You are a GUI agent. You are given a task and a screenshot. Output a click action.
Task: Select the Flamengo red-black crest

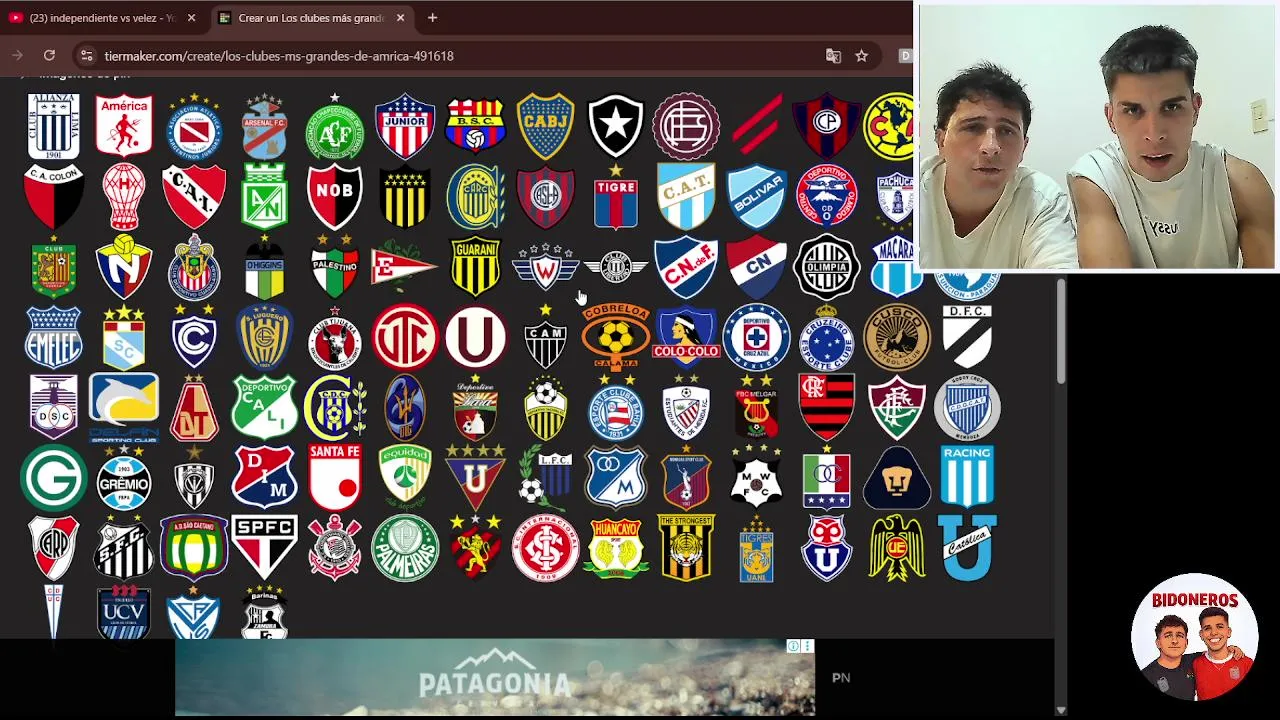pyautogui.click(x=827, y=408)
